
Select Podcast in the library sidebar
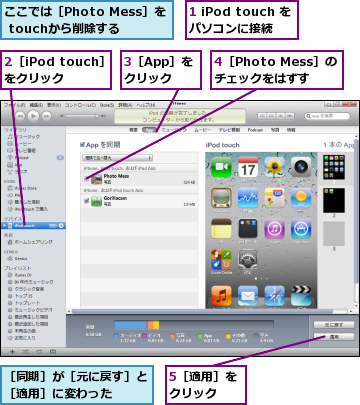click(x=18, y=158)
